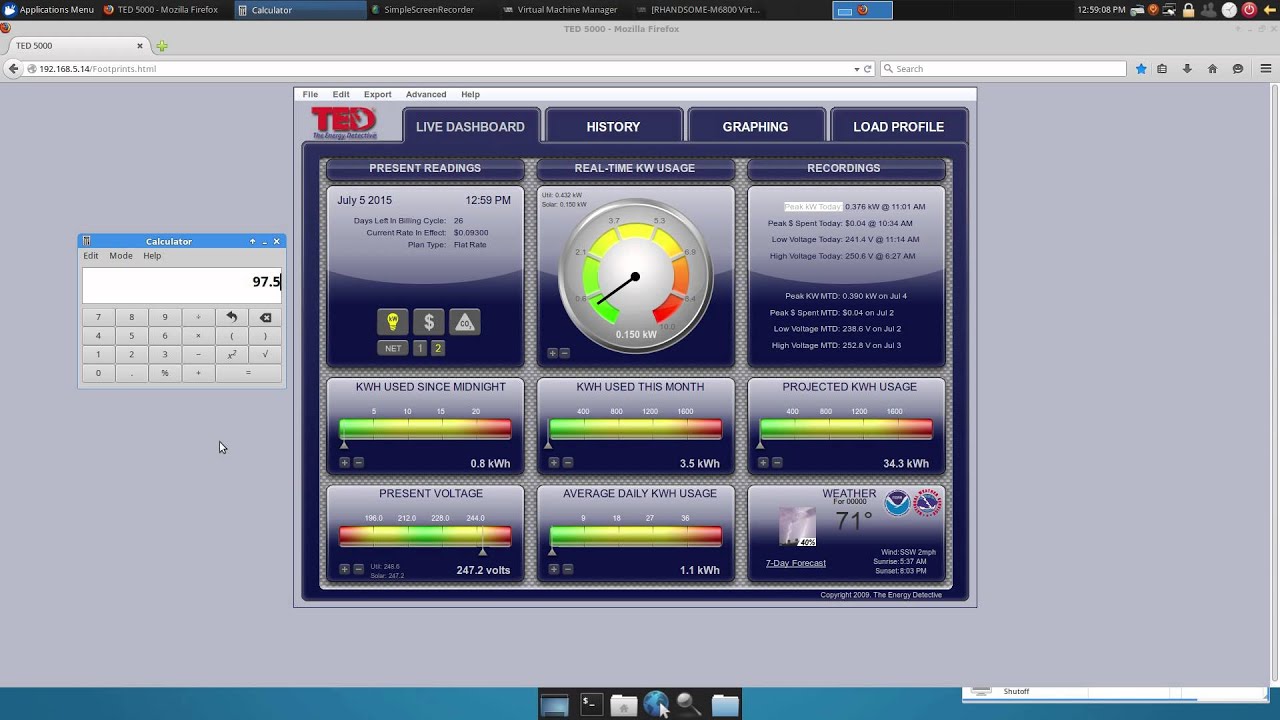Click the Calculator percent button
Screen dimensions: 1280x720
point(165,373)
